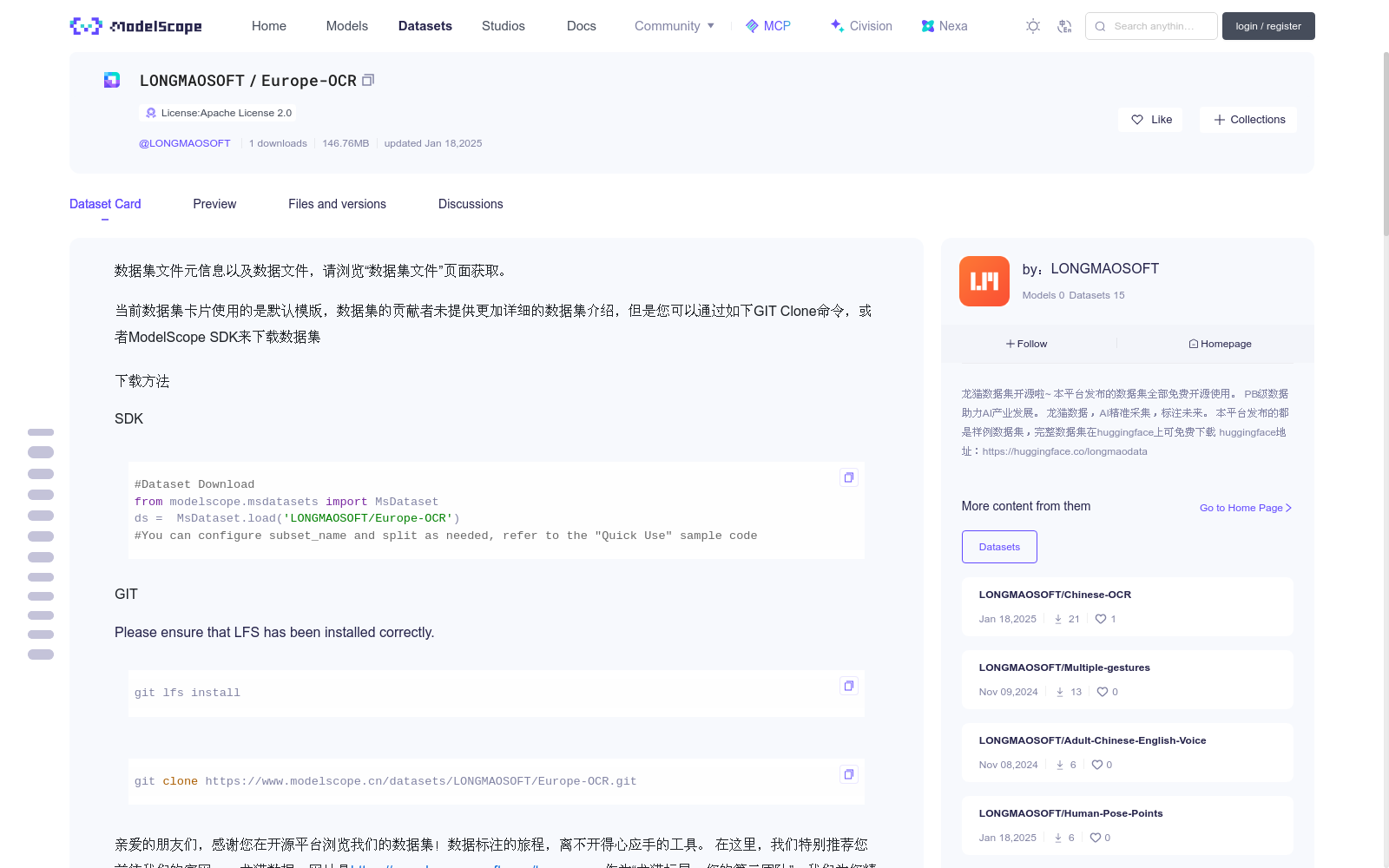Click 'Models 0 Datasets 15' text
1389x868 pixels.
1073,295
